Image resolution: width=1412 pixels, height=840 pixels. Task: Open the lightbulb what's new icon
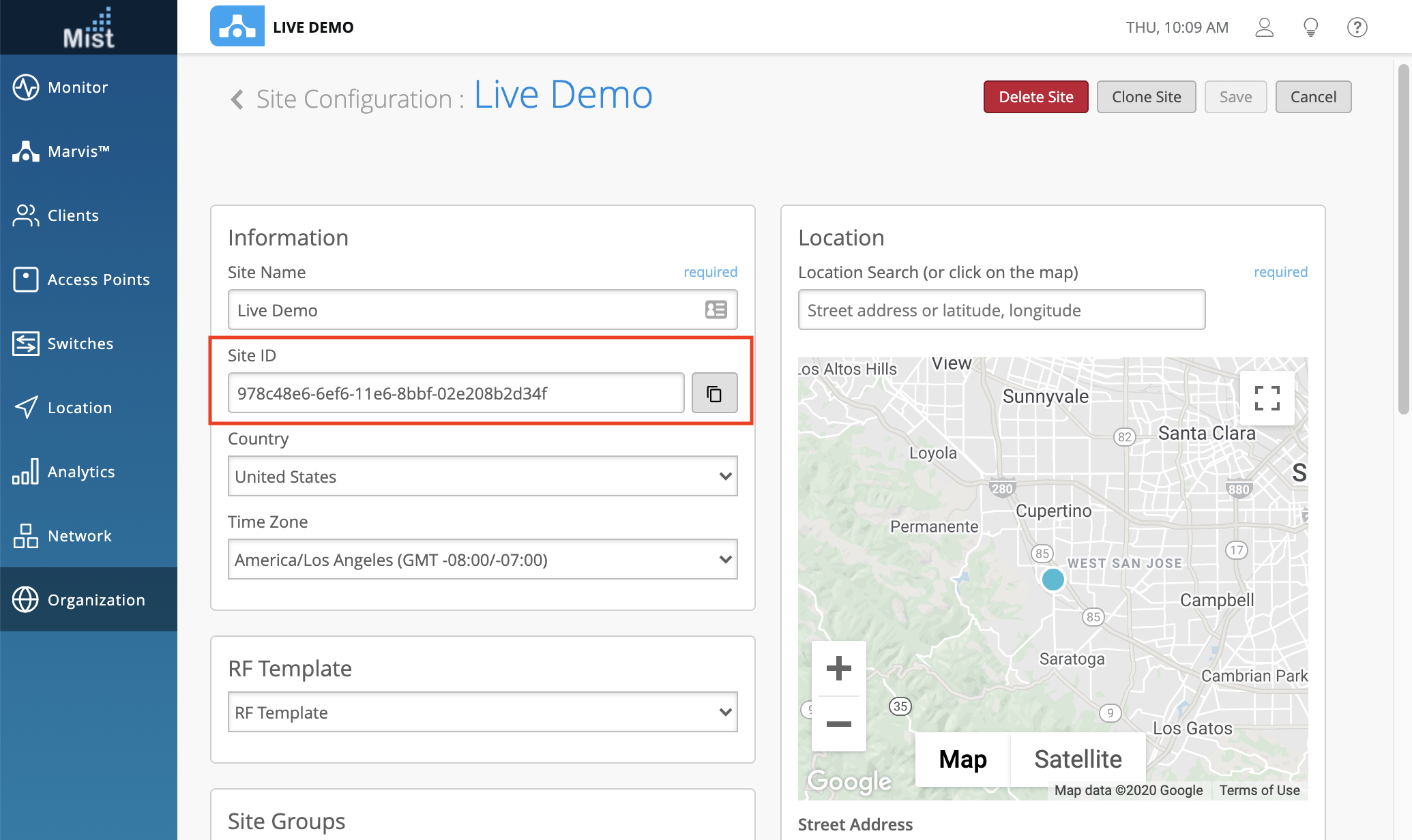[x=1310, y=27]
